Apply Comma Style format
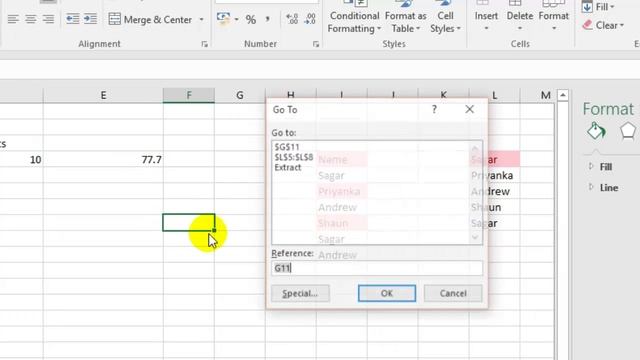The image size is (640, 360). (x=268, y=19)
